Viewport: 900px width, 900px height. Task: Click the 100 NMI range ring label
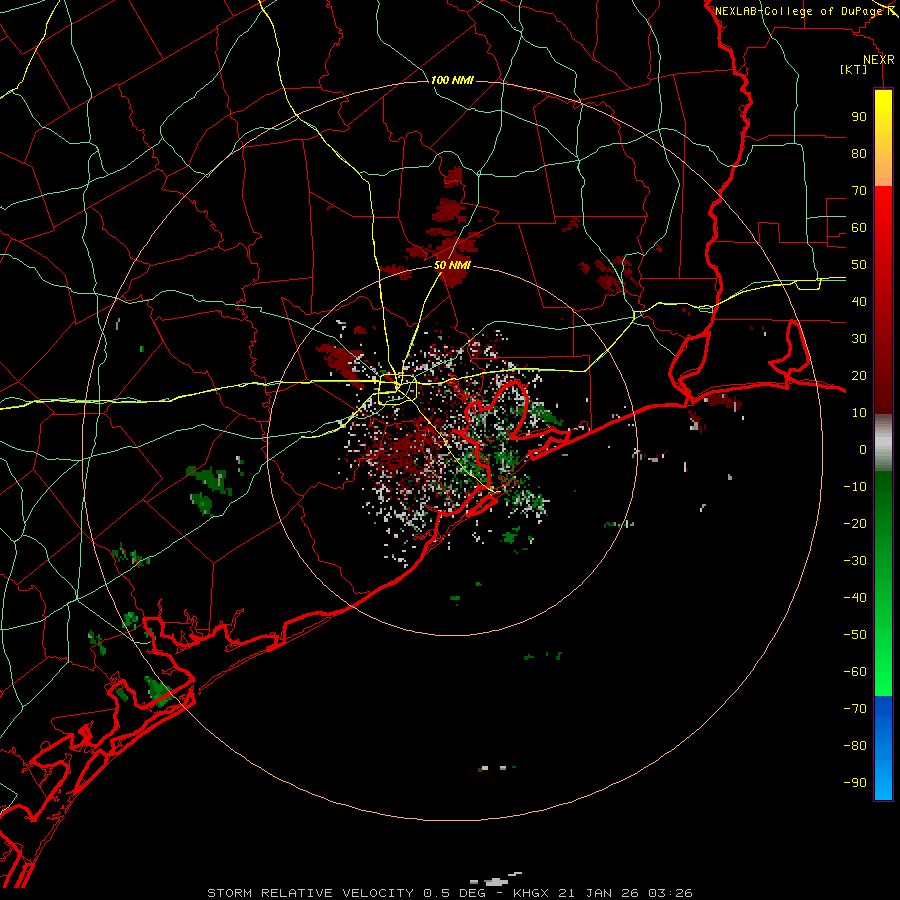pos(452,80)
